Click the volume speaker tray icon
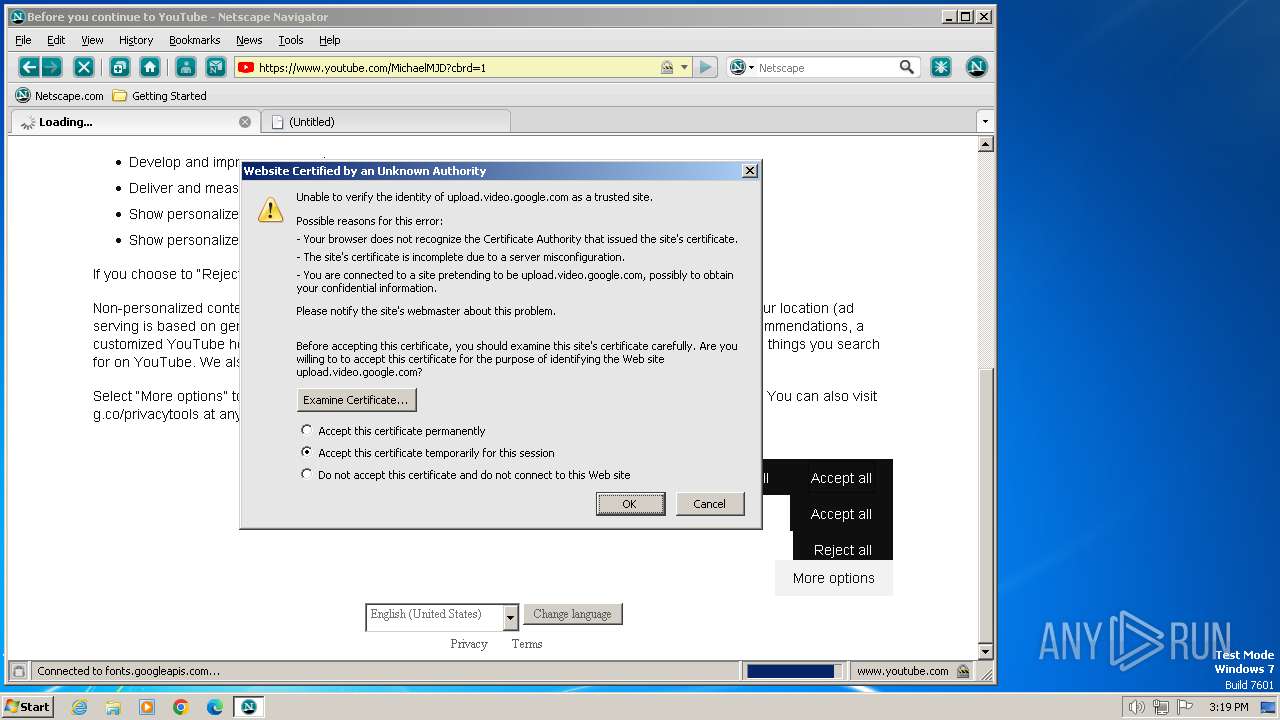This screenshot has width=1280, height=720. click(x=1136, y=707)
